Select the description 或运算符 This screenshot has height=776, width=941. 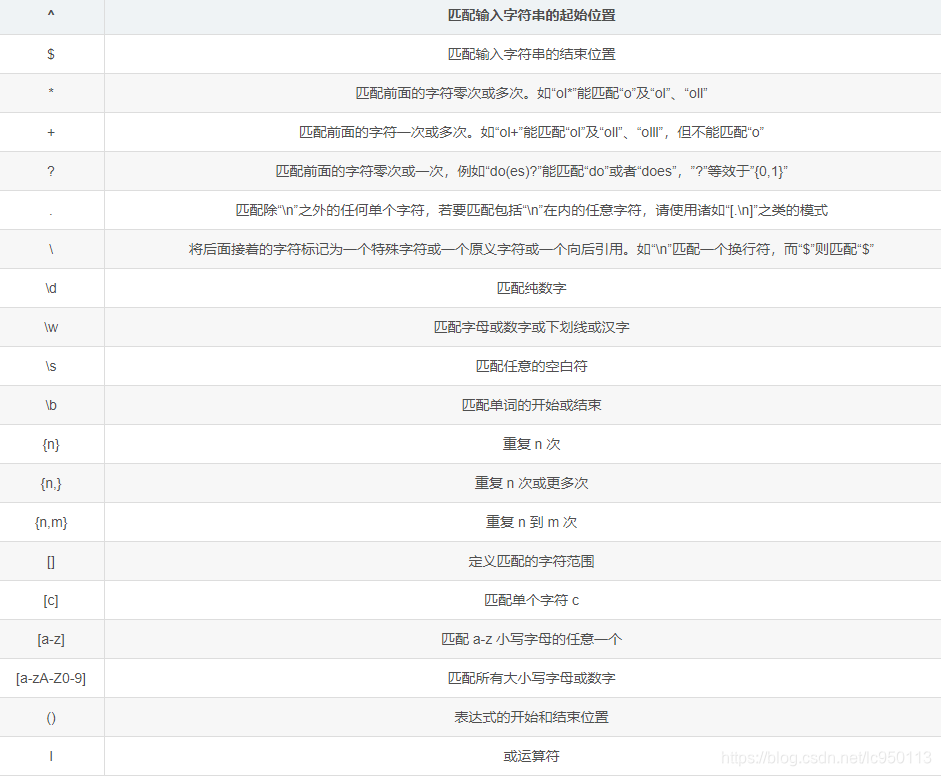pyautogui.click(x=532, y=757)
